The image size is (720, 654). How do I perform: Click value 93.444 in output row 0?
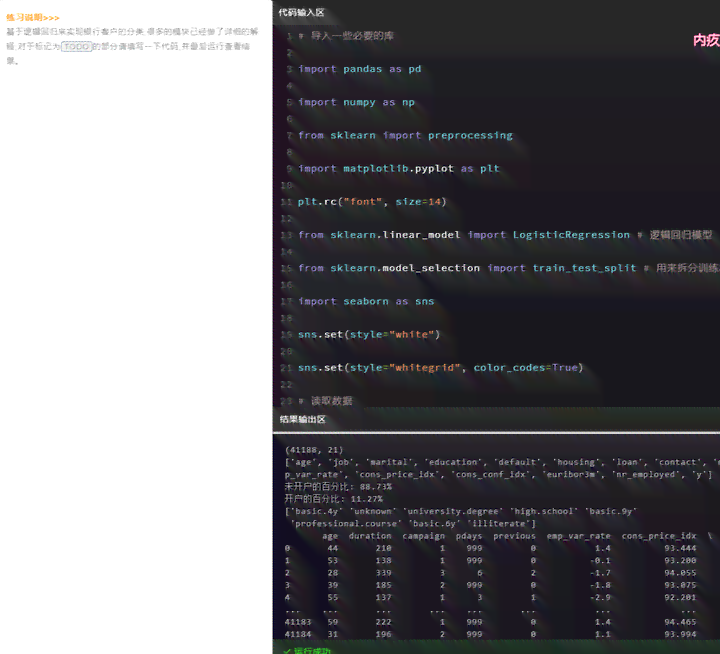coord(680,548)
